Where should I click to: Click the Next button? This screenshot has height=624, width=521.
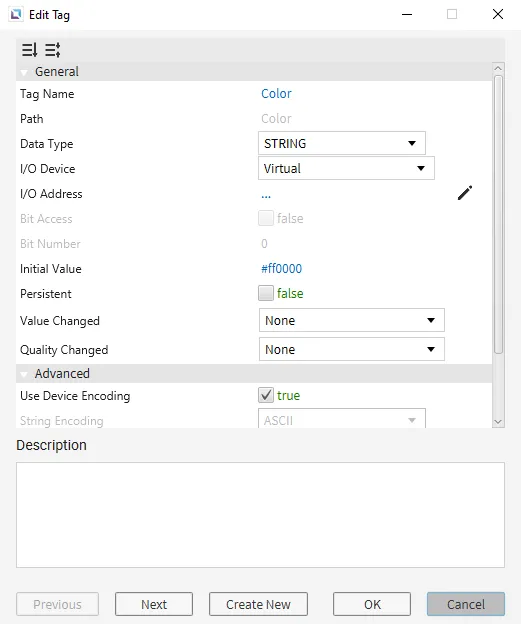click(x=154, y=604)
